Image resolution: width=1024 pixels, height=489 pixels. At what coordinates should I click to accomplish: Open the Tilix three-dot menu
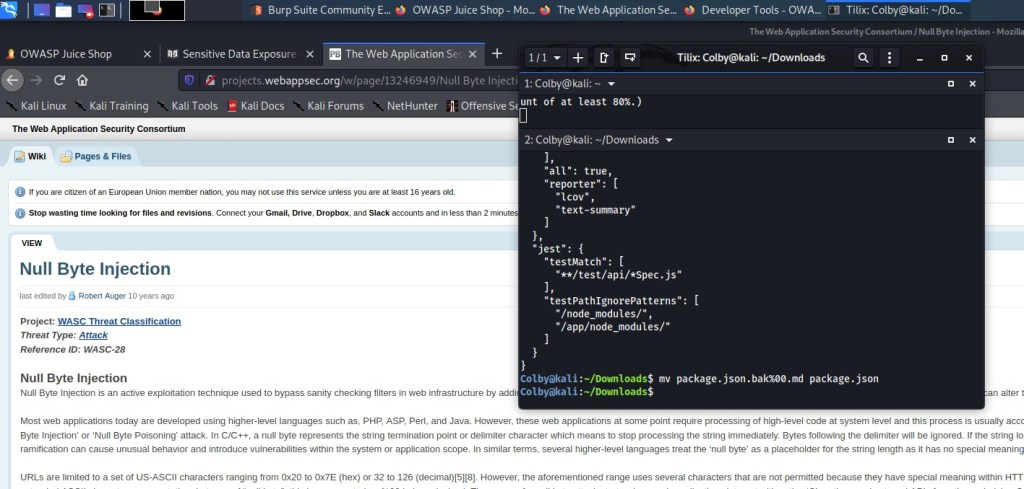click(890, 58)
